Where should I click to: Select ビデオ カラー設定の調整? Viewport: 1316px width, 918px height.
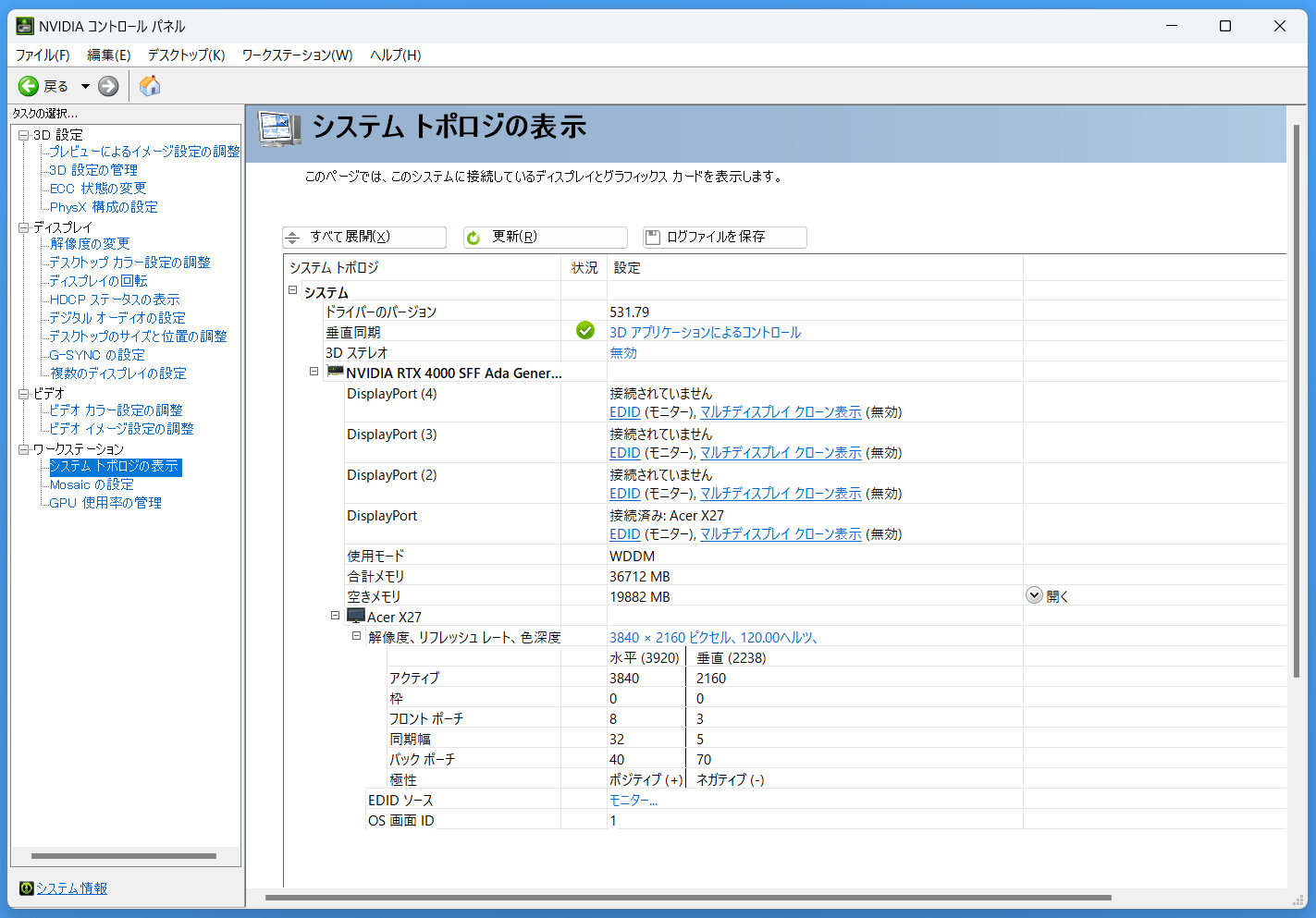[116, 410]
